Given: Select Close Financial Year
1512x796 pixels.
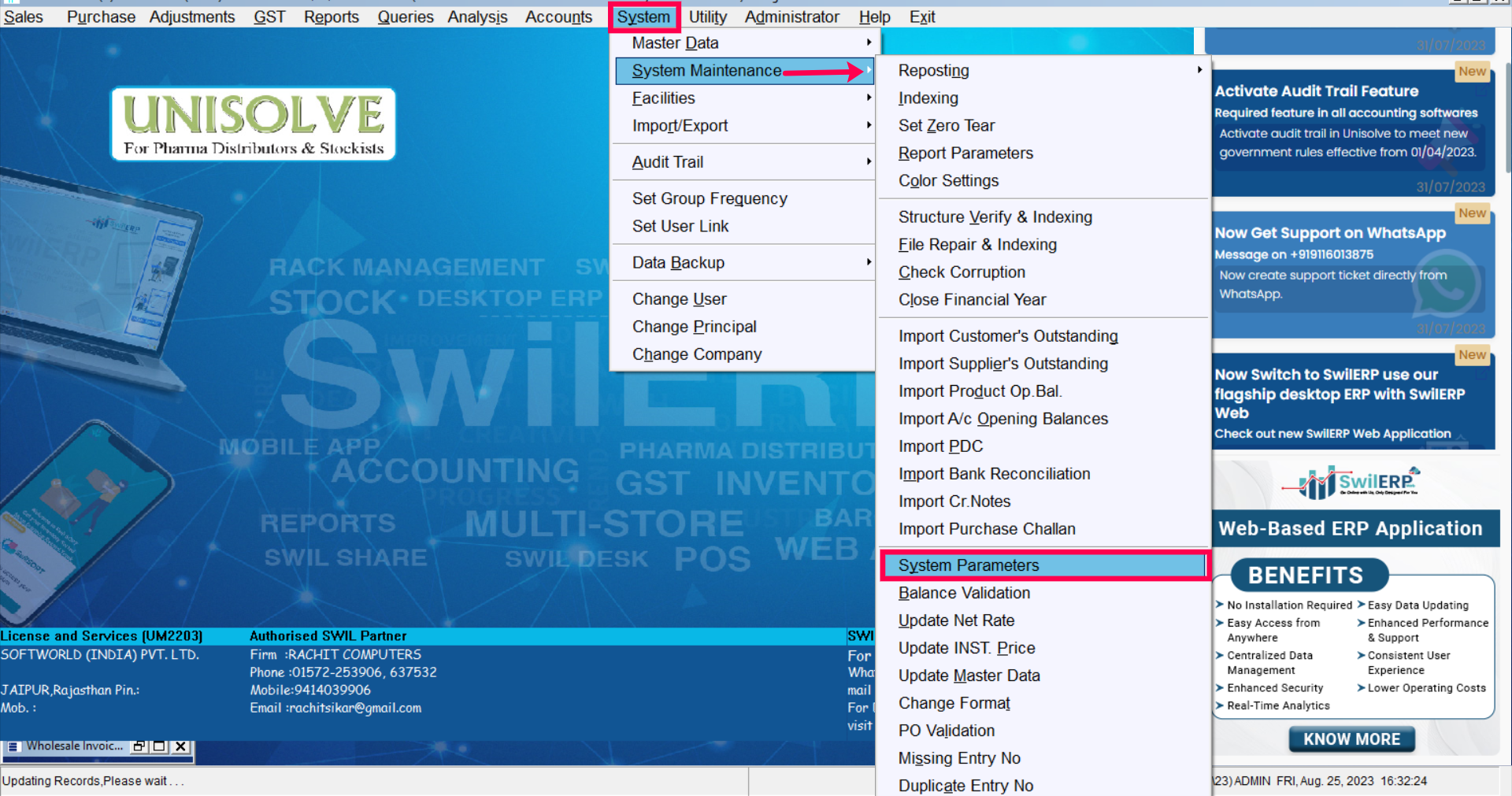Looking at the screenshot, I should [x=1044, y=299].
